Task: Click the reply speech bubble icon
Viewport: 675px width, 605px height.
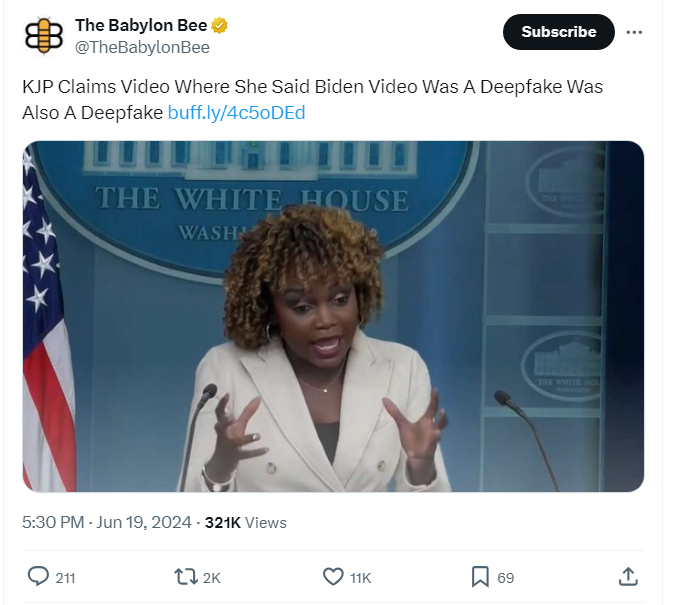Action: [x=38, y=576]
